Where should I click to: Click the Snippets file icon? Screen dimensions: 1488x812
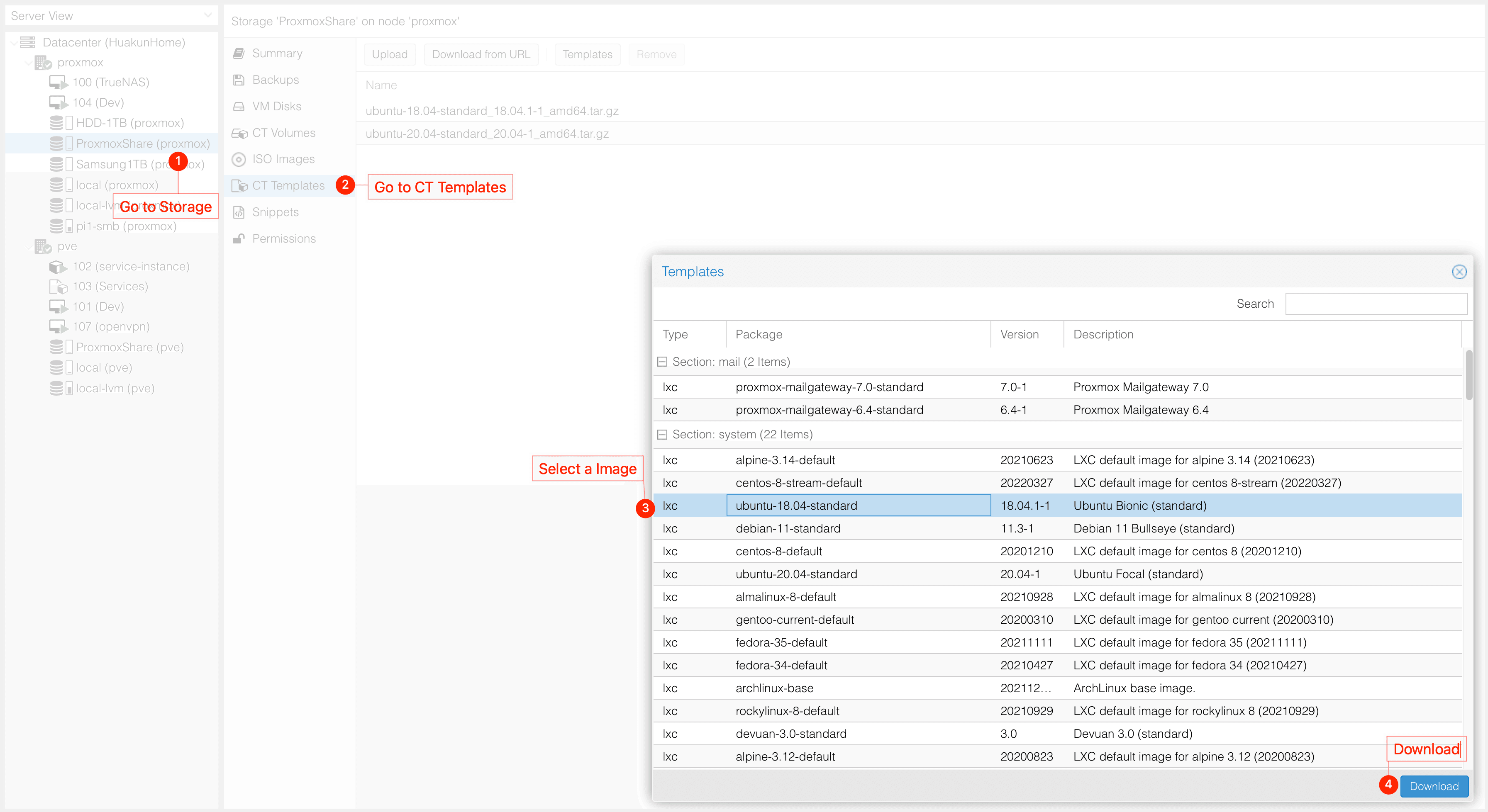click(x=239, y=212)
